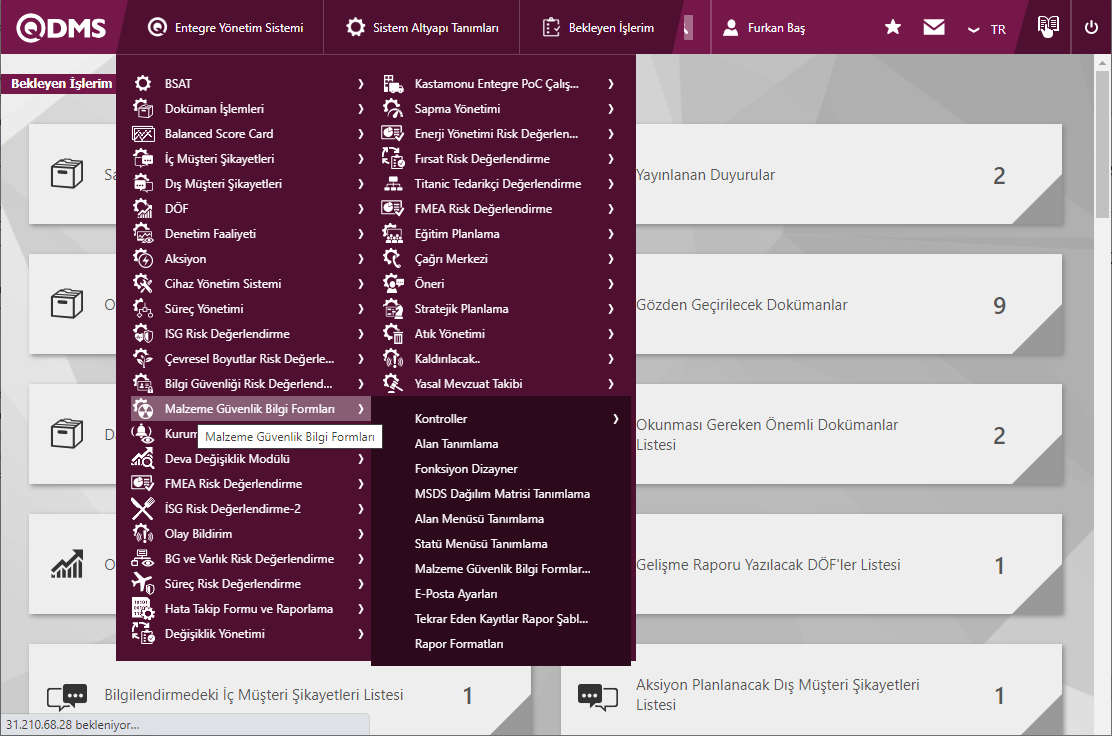Expand the Değişiklik Yönetimi chevron
Viewport: 1112px width, 736px height.
point(360,634)
